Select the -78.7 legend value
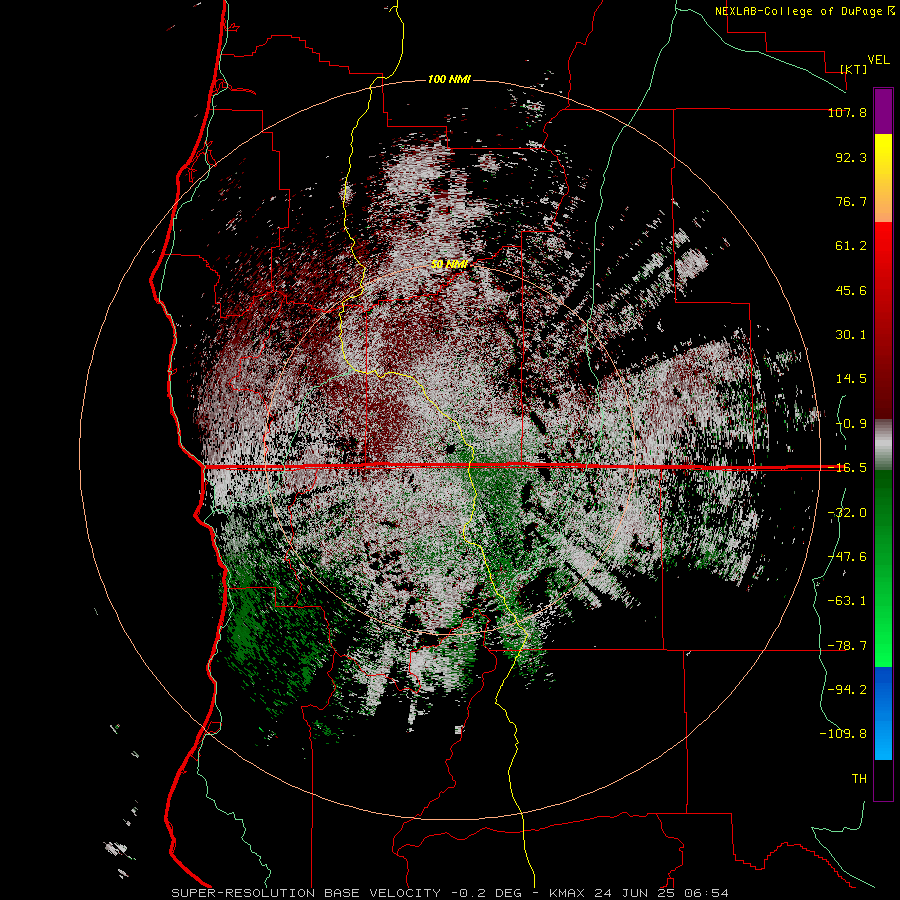 [x=847, y=646]
